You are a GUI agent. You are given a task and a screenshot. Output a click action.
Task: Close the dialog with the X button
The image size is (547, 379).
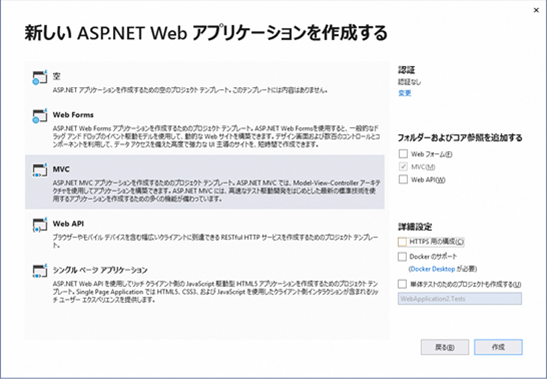(536, 10)
